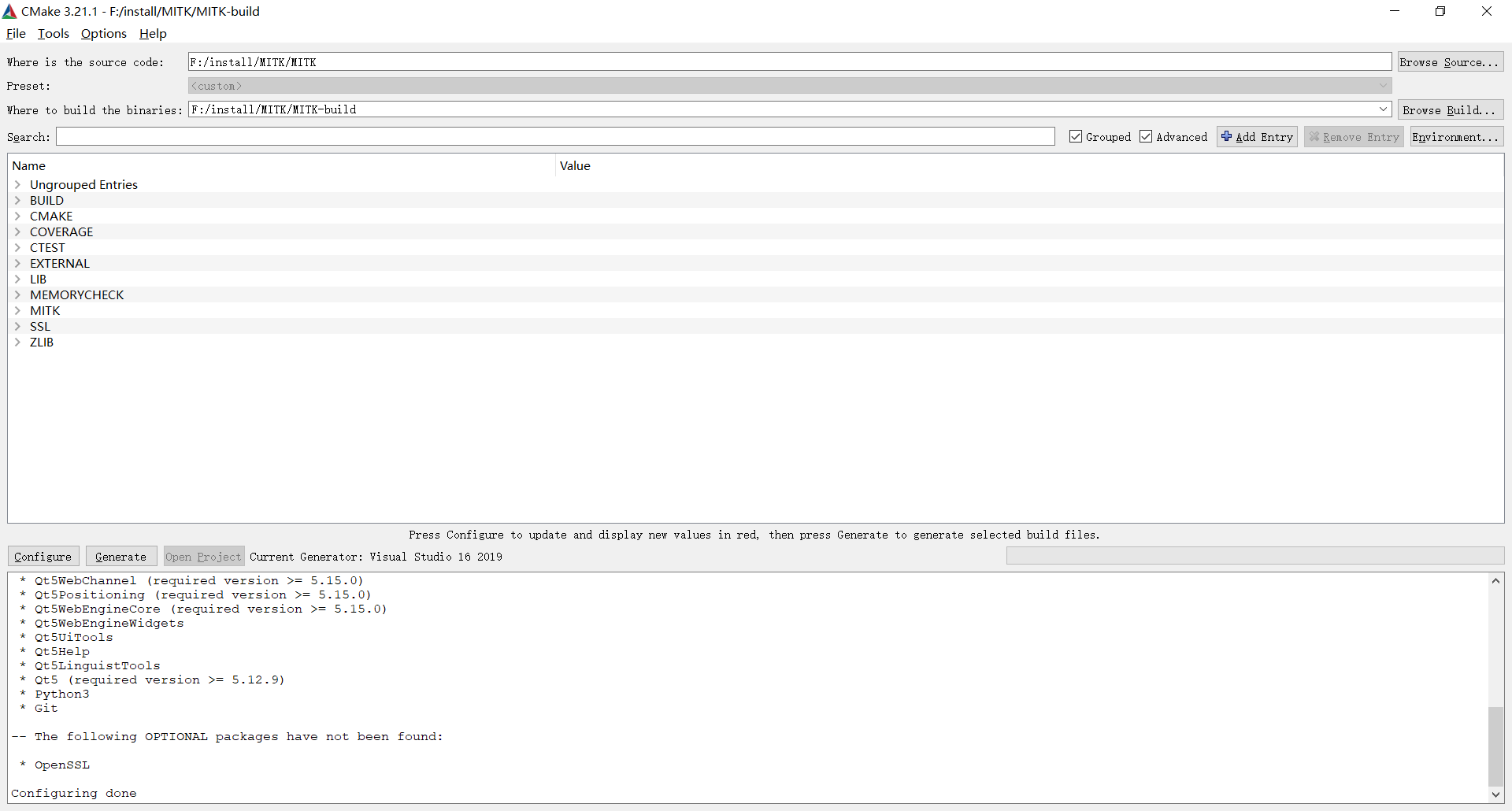Click the 'Configuring done' log line
Image resolution: width=1512 pixels, height=811 pixels.
[x=74, y=793]
